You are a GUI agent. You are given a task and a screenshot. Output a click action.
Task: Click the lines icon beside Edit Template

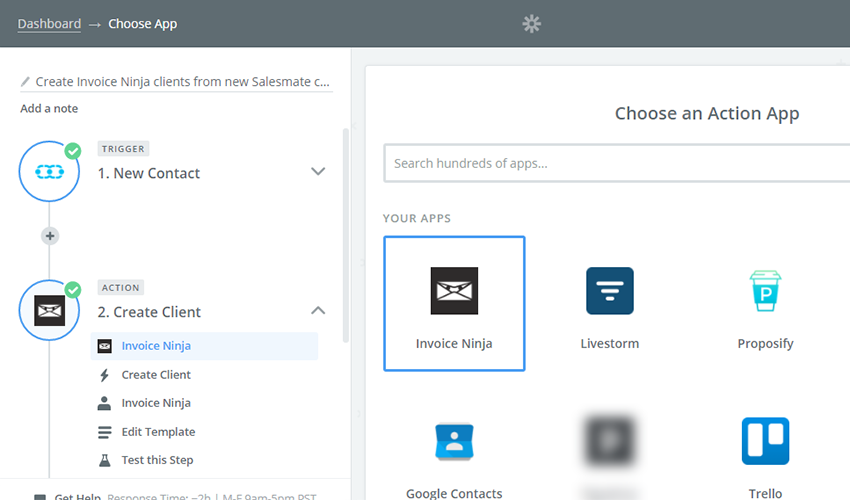(x=105, y=432)
